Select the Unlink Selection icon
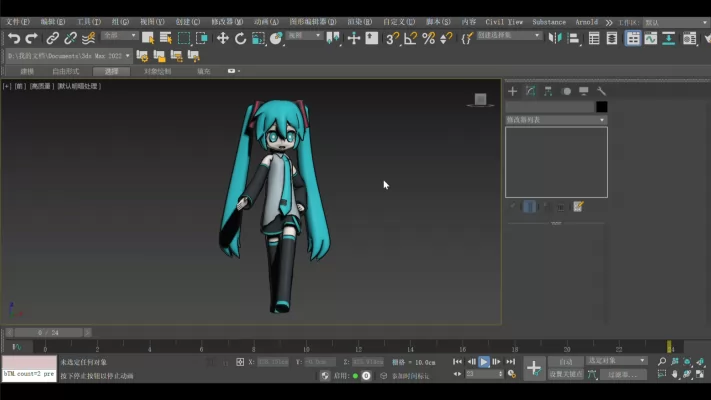This screenshot has width=711, height=400. click(x=70, y=39)
